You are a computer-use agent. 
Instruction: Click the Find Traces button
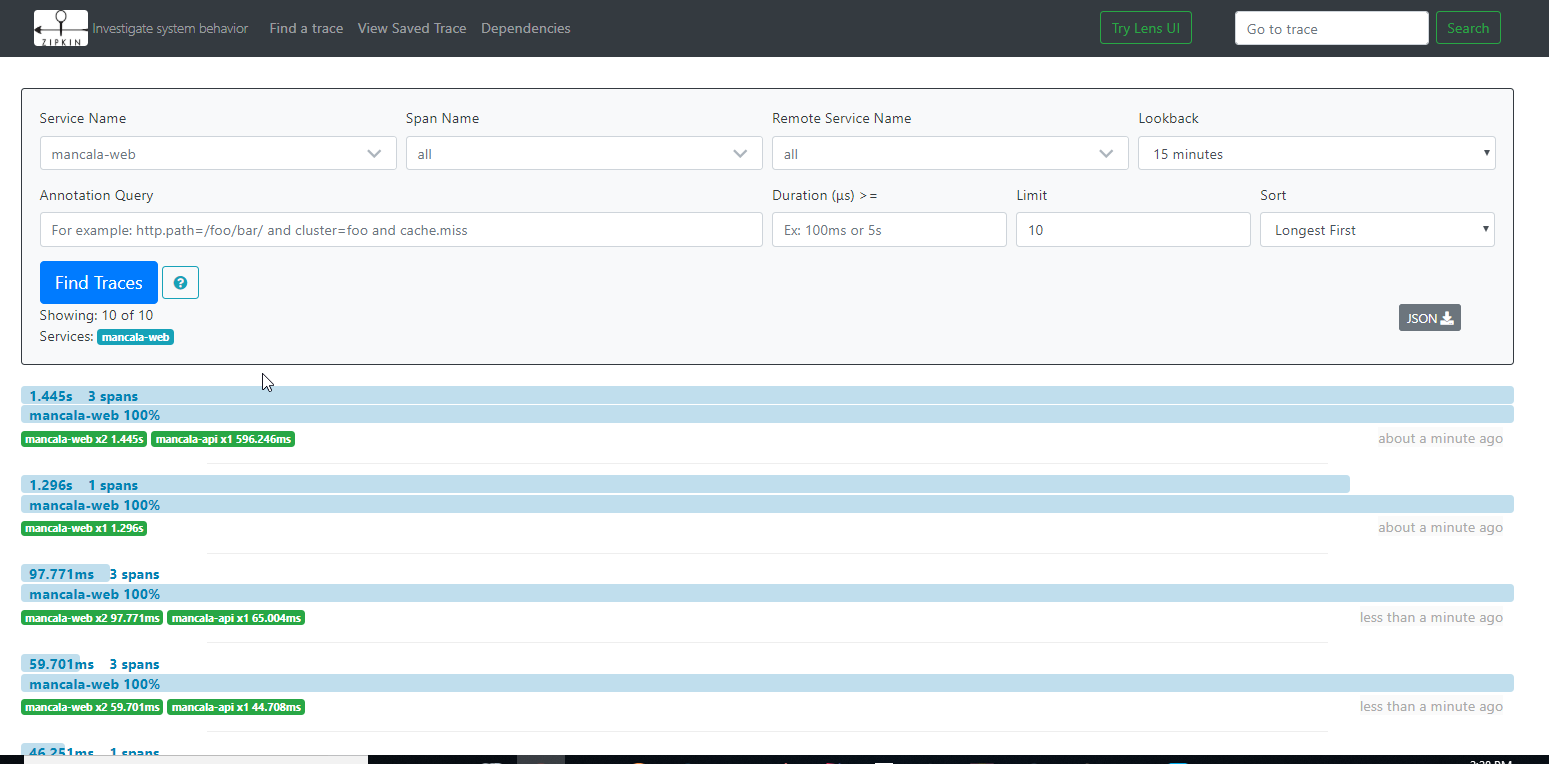tap(98, 282)
